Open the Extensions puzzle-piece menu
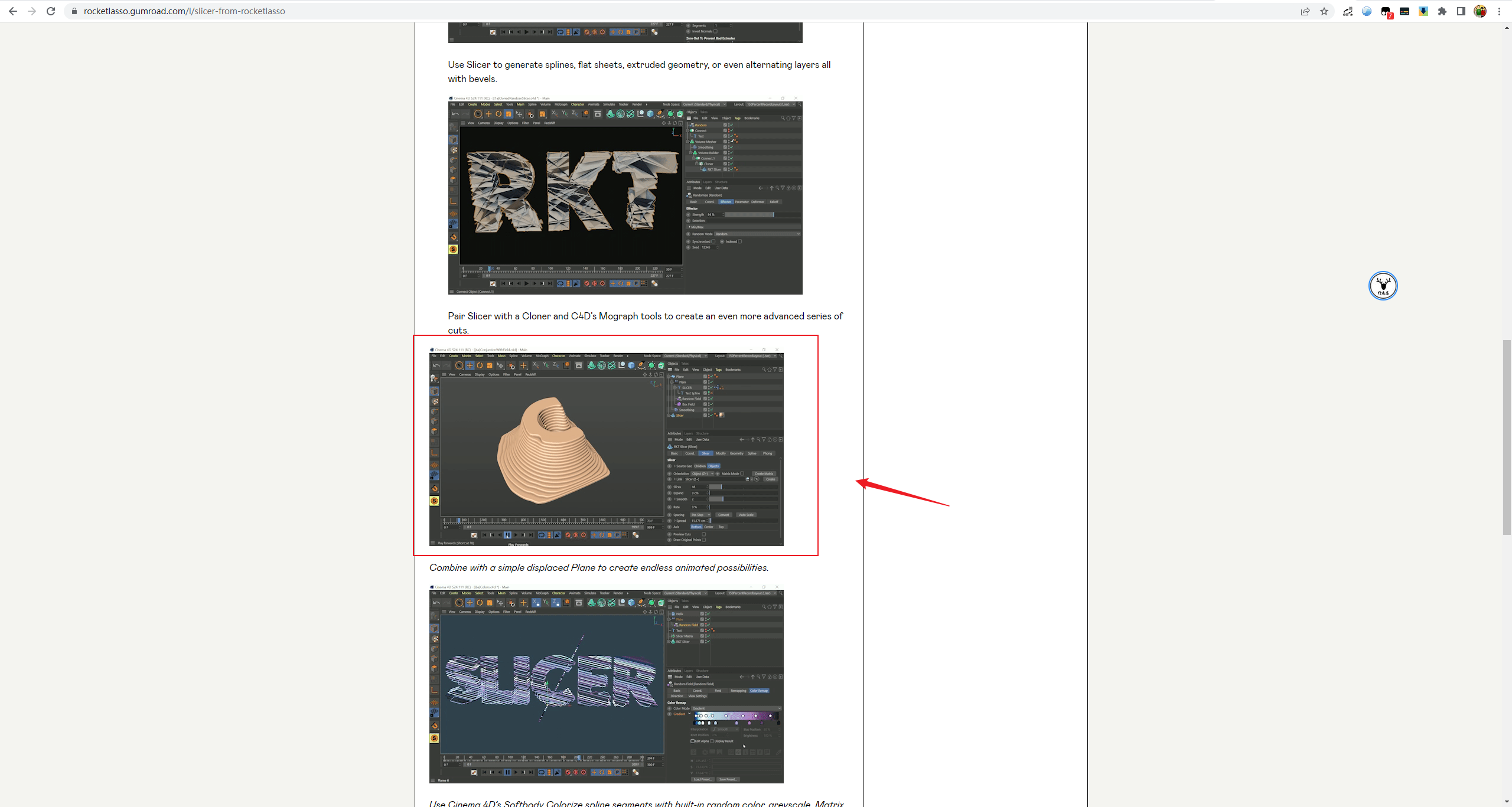Image resolution: width=1512 pixels, height=807 pixels. tap(1442, 11)
